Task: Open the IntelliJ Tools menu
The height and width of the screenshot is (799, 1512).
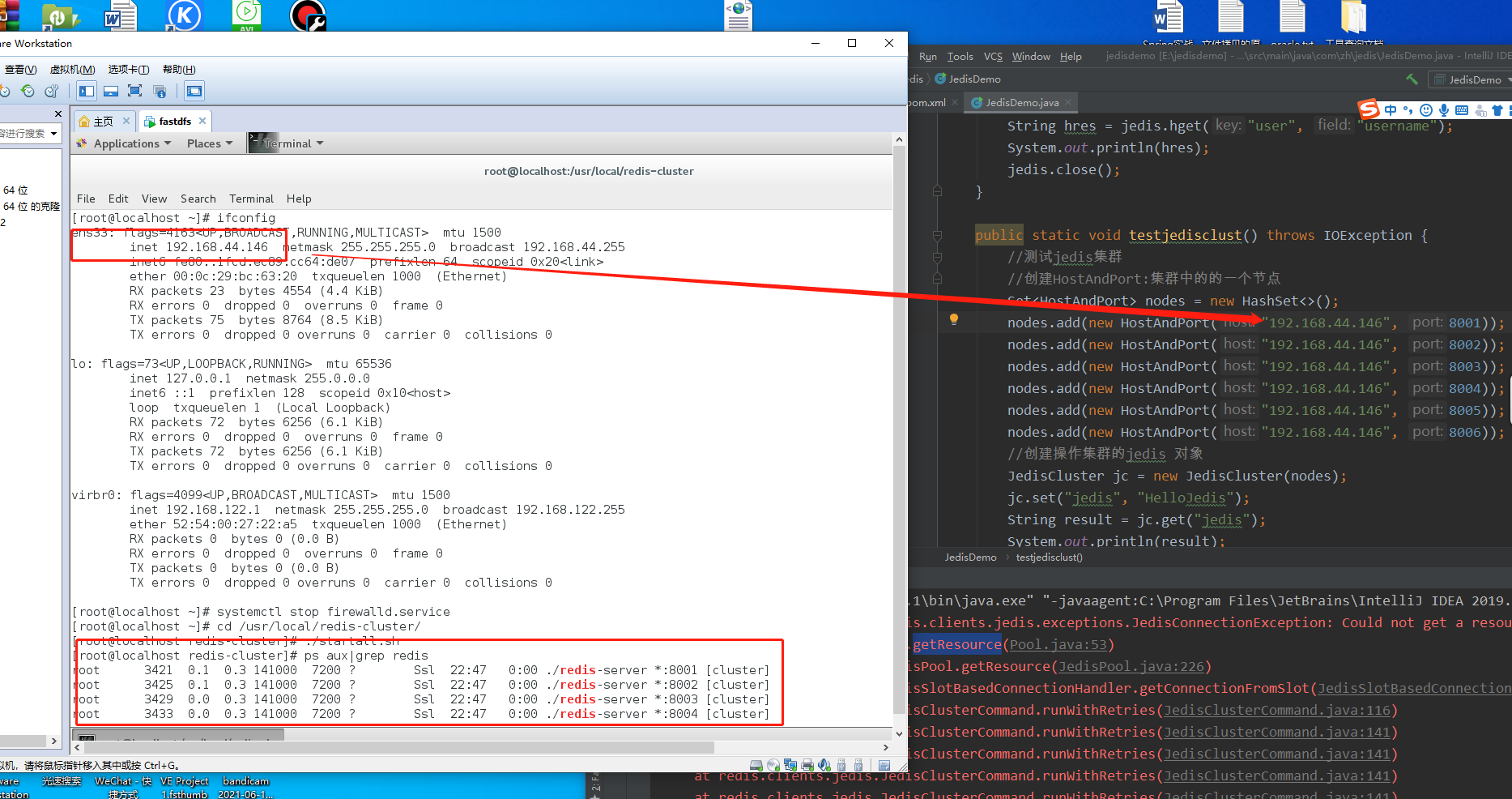Action: click(960, 57)
